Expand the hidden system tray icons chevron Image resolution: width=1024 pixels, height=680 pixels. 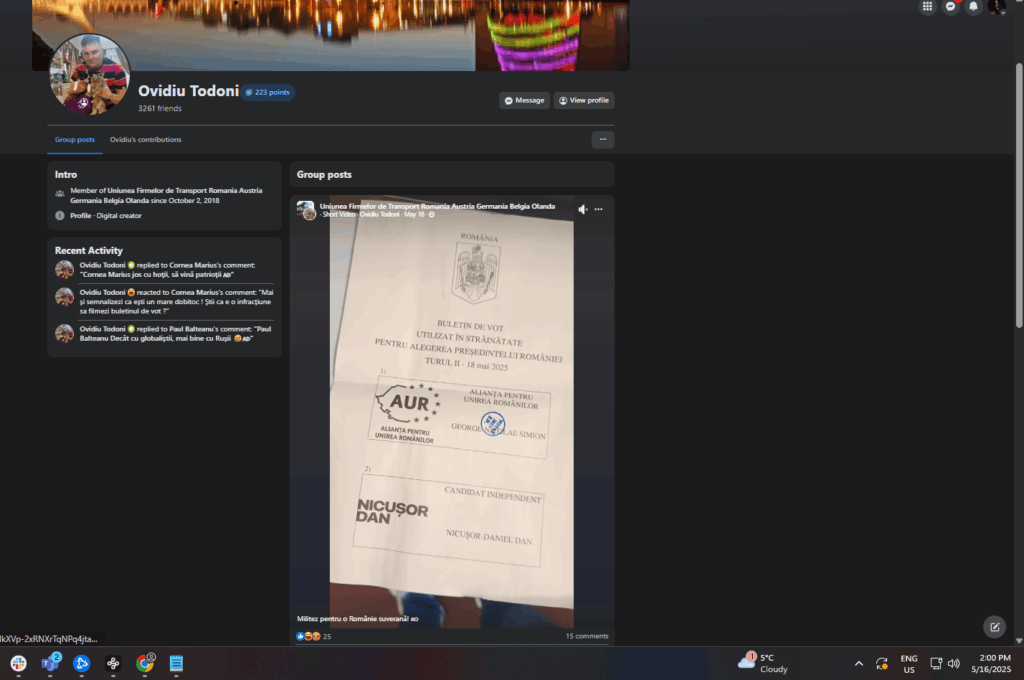[x=859, y=664]
